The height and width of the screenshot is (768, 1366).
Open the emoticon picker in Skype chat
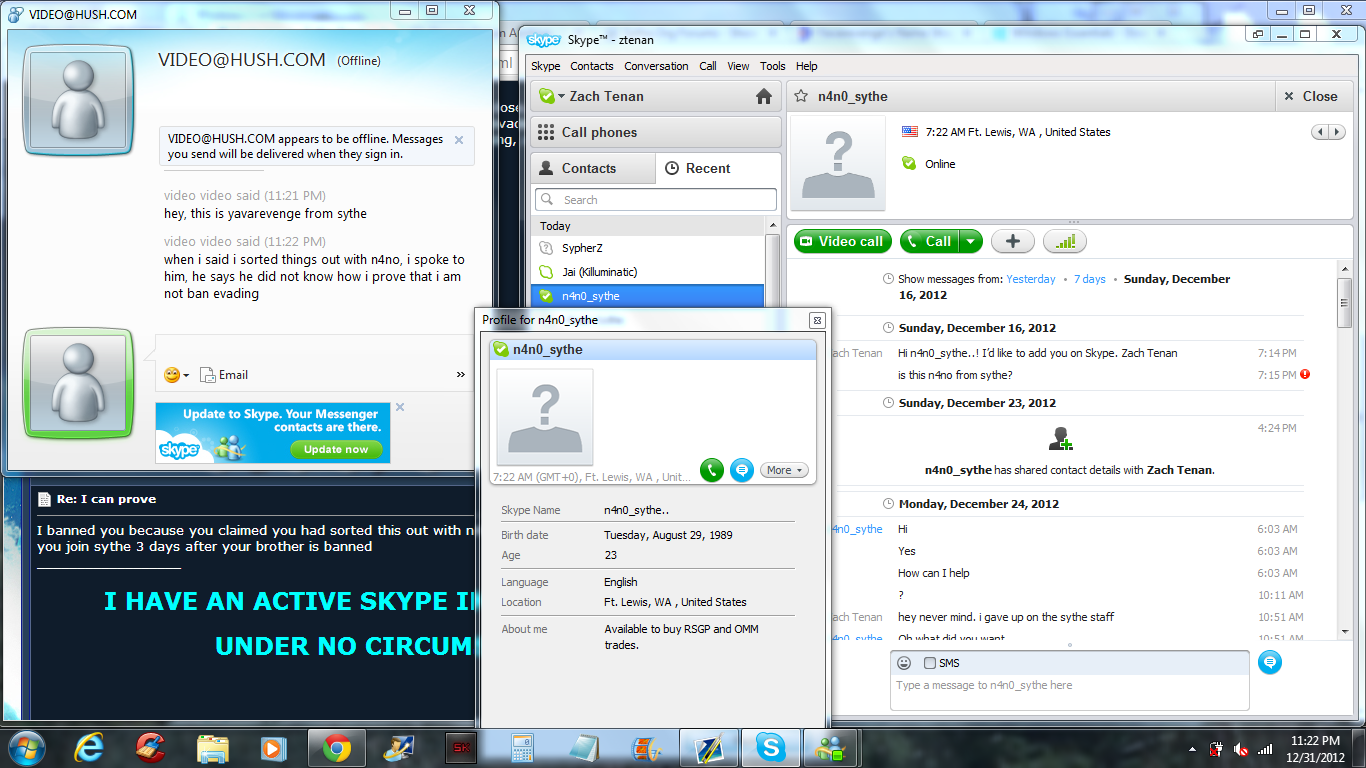tap(904, 663)
